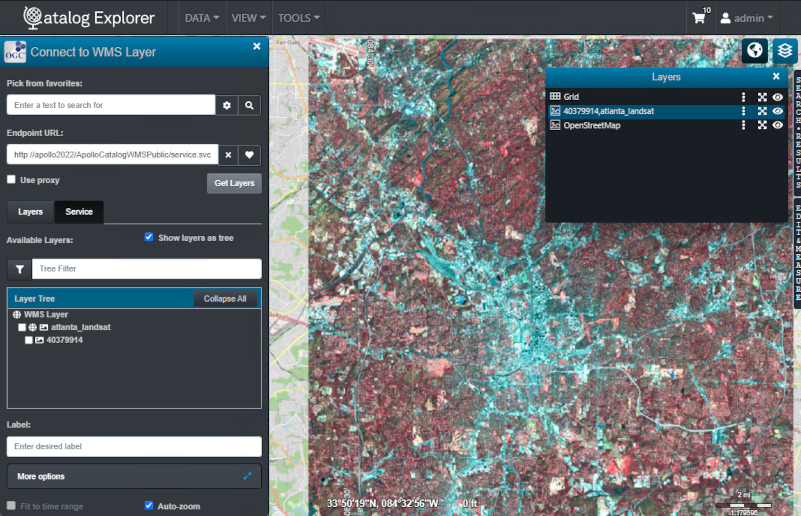Expand the More options section
Screen dimensions: 801x516
[134, 476]
